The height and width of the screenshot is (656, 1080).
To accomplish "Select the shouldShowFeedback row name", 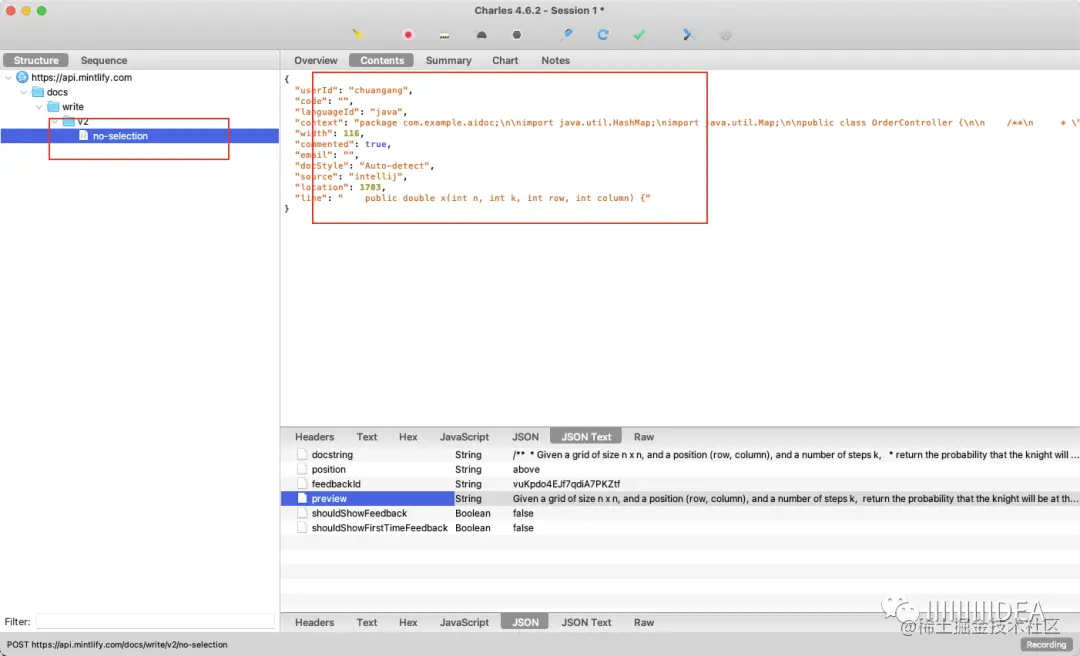I will tap(359, 513).
